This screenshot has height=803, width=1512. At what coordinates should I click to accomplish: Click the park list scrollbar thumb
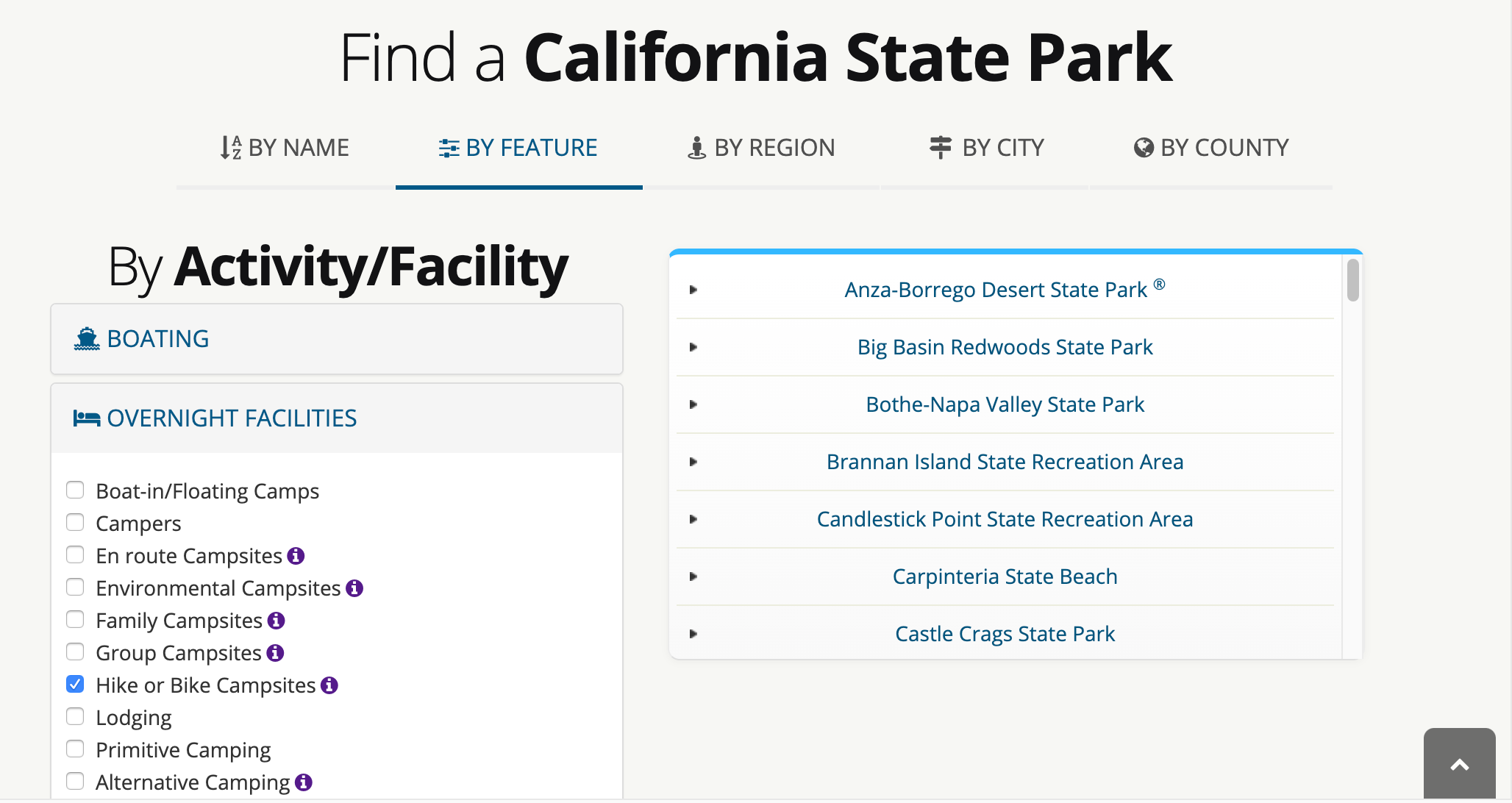[x=1352, y=280]
